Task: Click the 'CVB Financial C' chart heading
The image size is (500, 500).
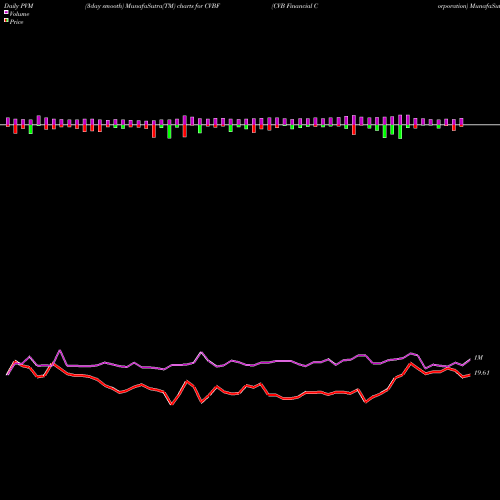Action: pyautogui.click(x=295, y=6)
